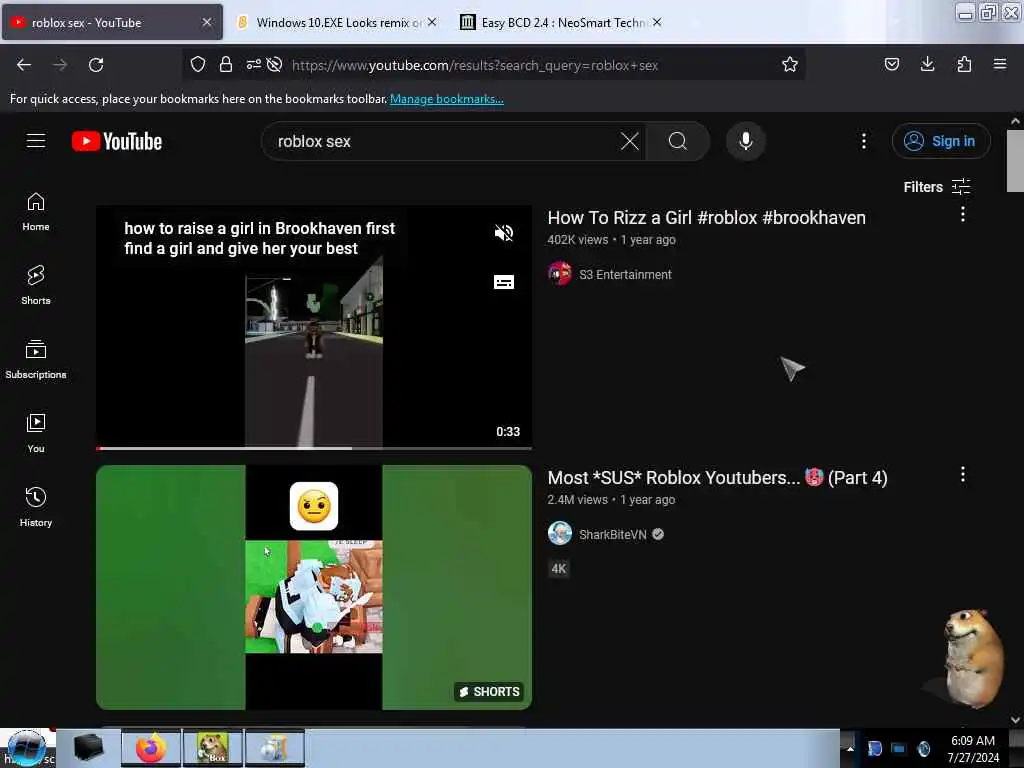Open the Shorts video thumbnail with green background

(x=313, y=587)
